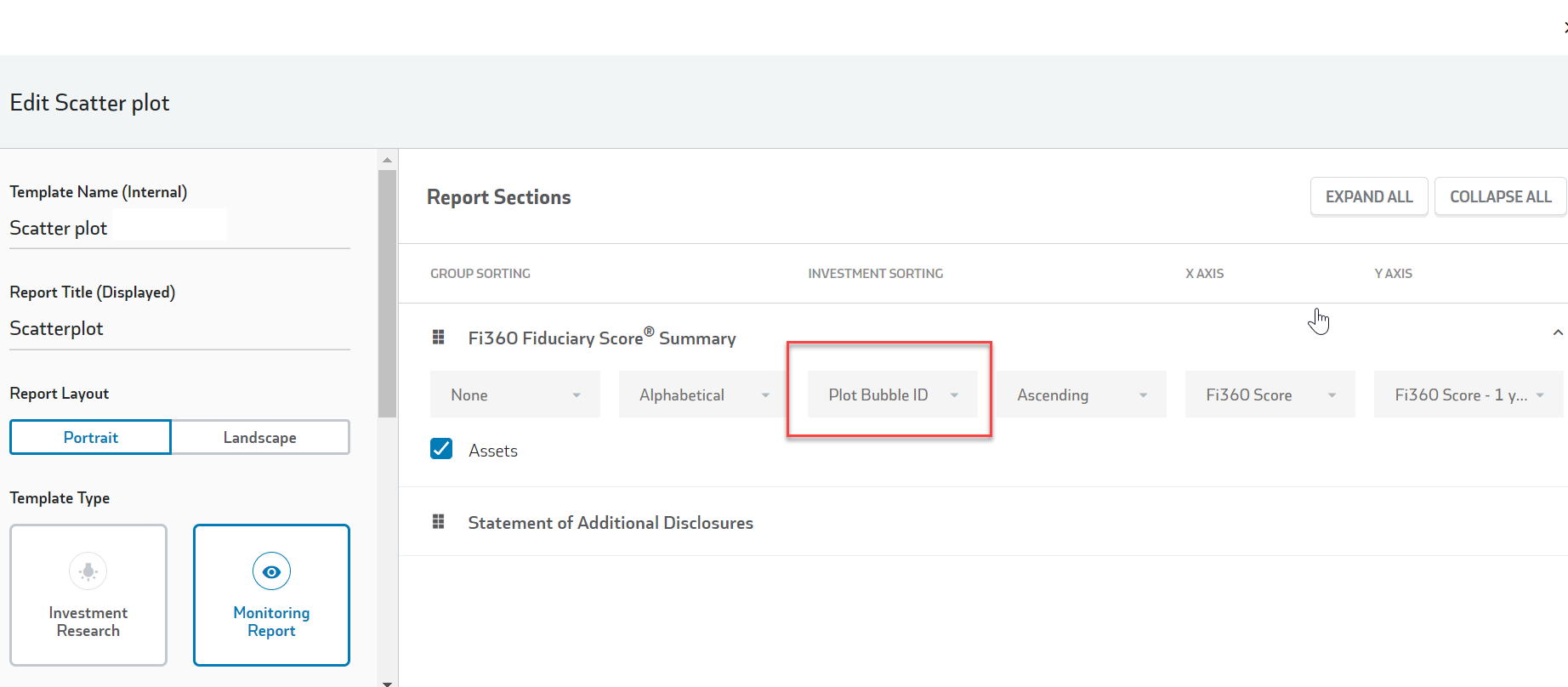The image size is (1568, 687).
Task: Open the Fi360 Score - 1 y... Y axis dropdown
Action: [x=1469, y=395]
